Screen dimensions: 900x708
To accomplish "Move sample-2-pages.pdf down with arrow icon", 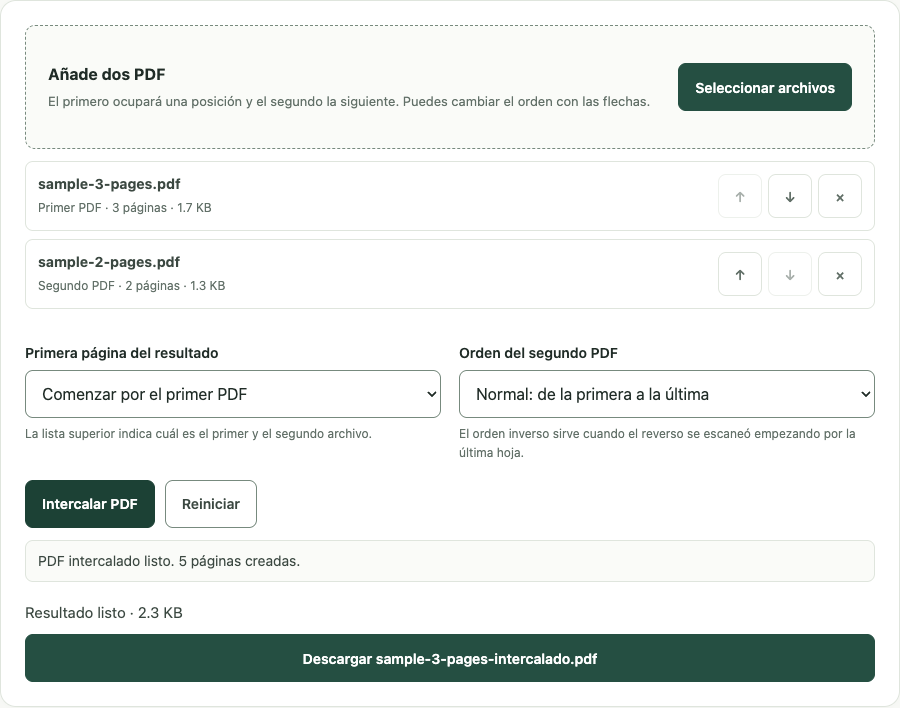I will 790,274.
